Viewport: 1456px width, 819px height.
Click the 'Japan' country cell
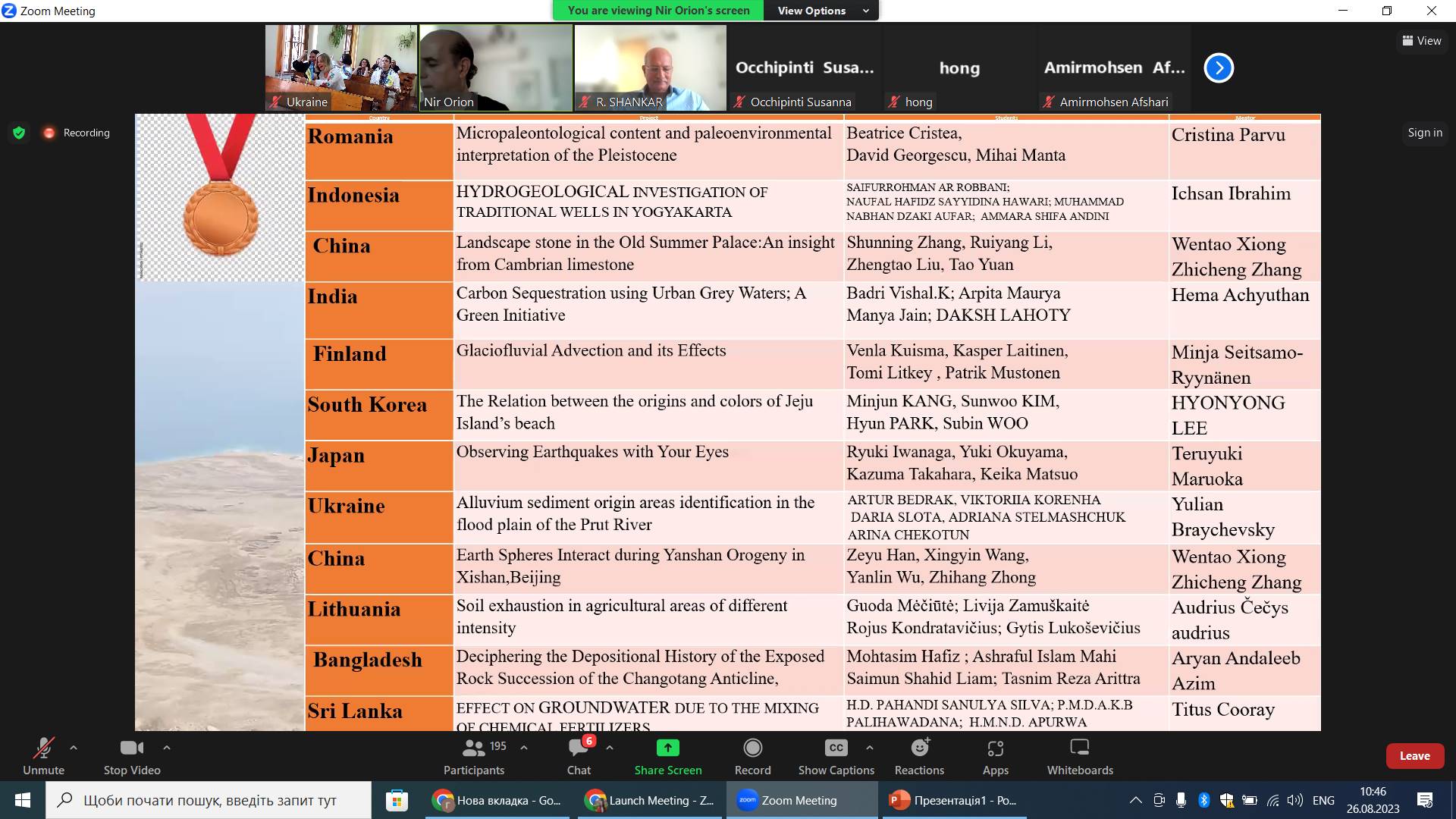click(x=378, y=466)
